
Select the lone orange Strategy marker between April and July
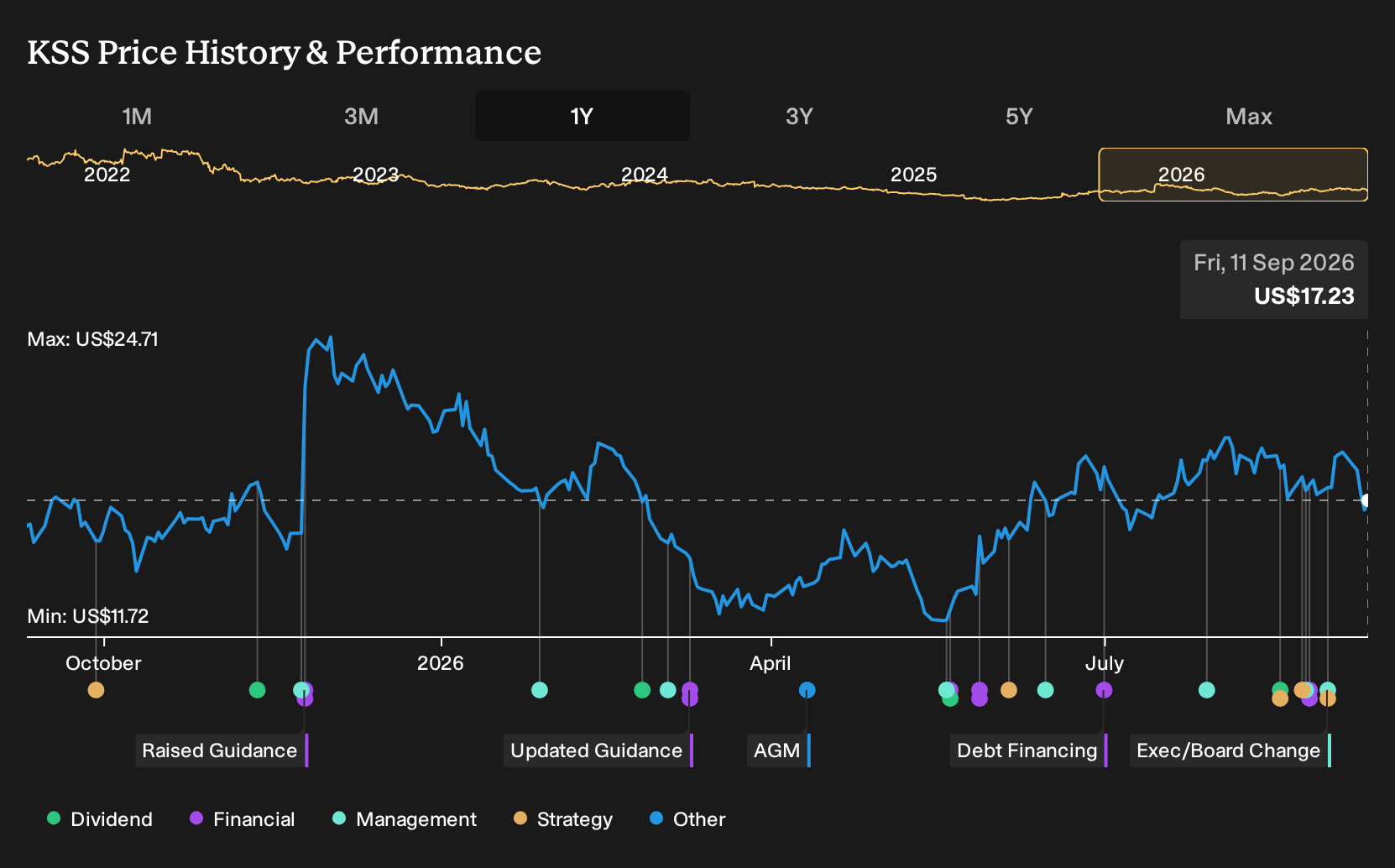pyautogui.click(x=1009, y=690)
